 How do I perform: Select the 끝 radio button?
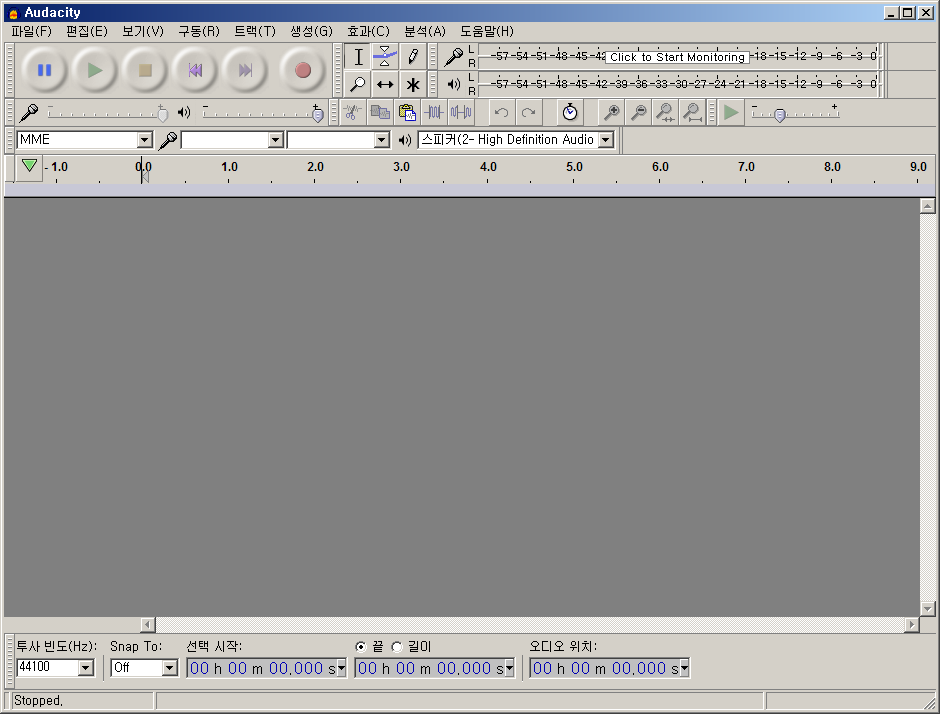360,647
